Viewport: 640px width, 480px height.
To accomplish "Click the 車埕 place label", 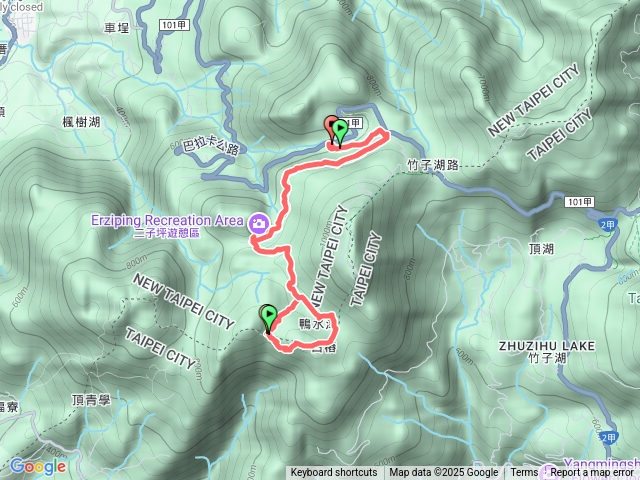I will coord(116,28).
